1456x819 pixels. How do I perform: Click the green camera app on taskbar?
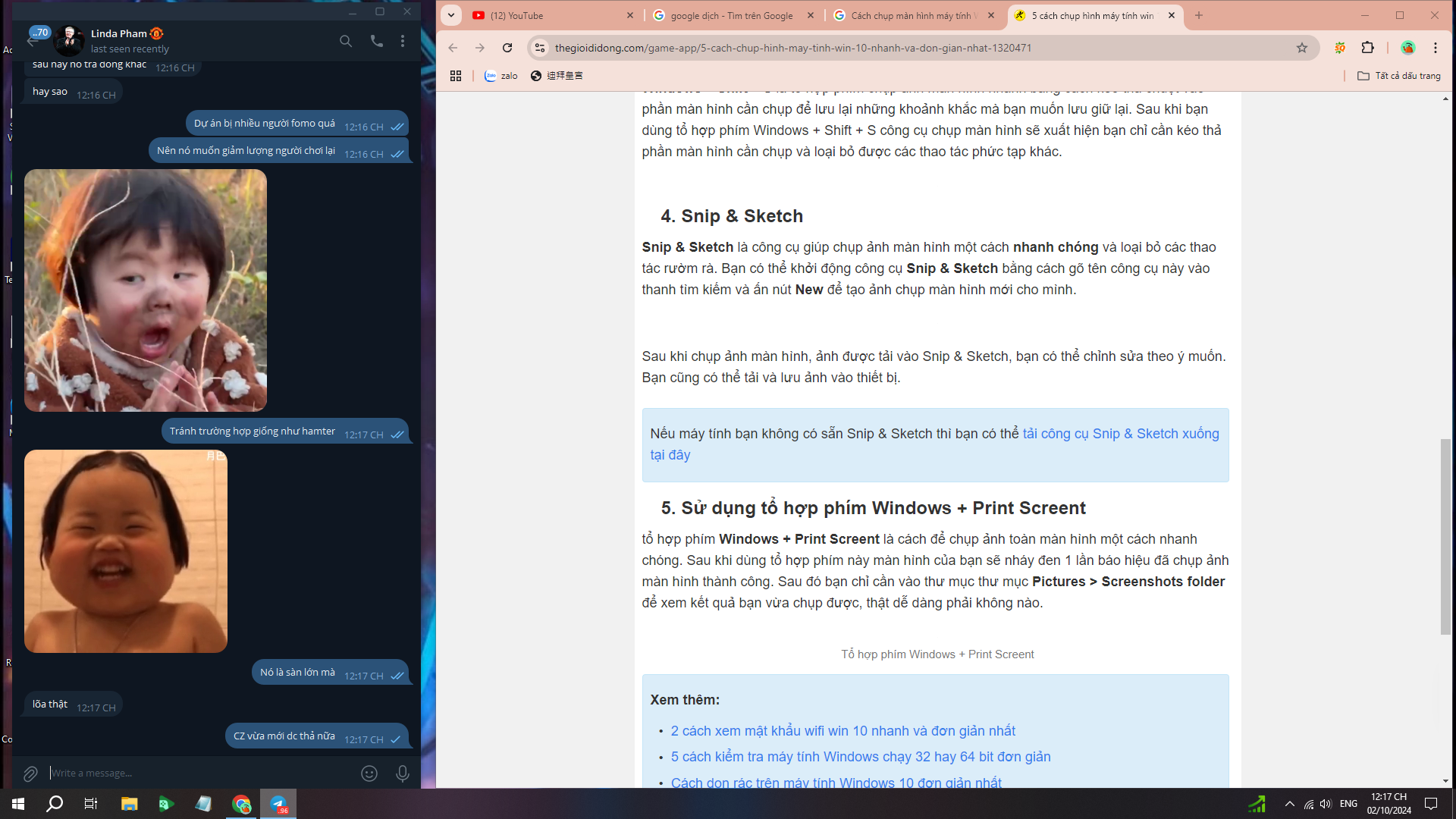pos(166,804)
